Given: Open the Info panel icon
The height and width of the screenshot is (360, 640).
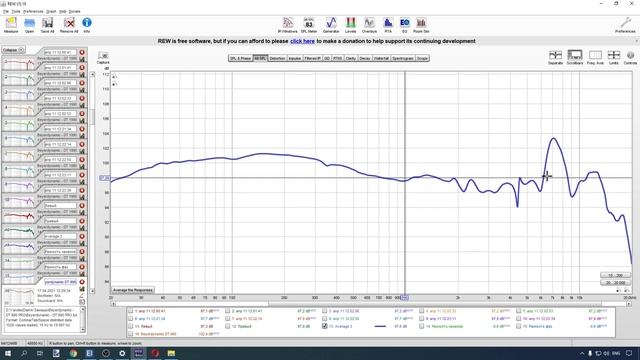Looking at the screenshot, I should tap(87, 24).
